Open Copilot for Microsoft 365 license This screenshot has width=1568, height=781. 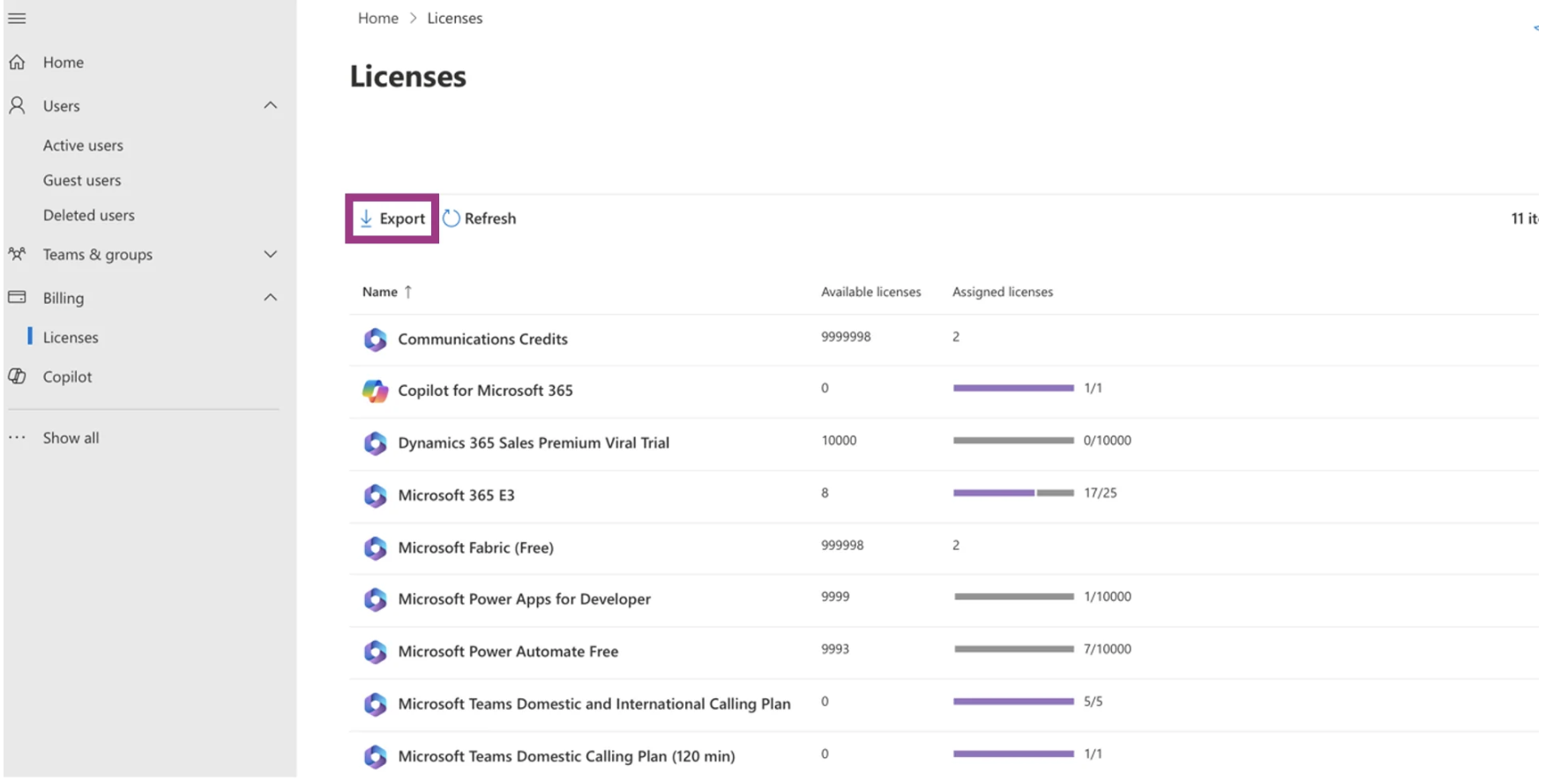coord(485,390)
